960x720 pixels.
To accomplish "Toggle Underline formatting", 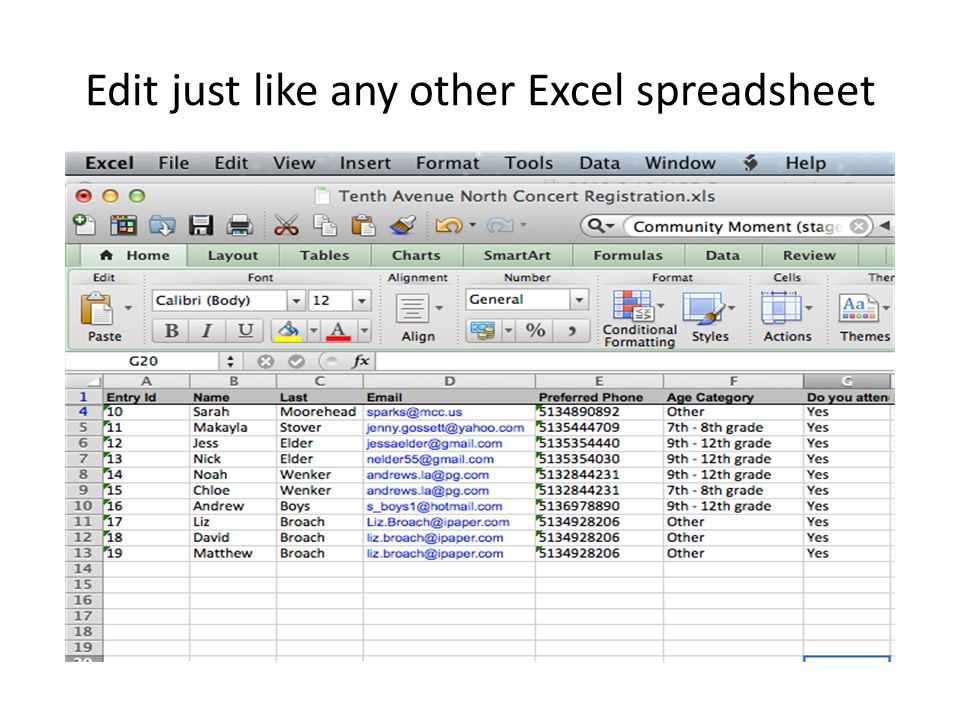I will click(245, 331).
